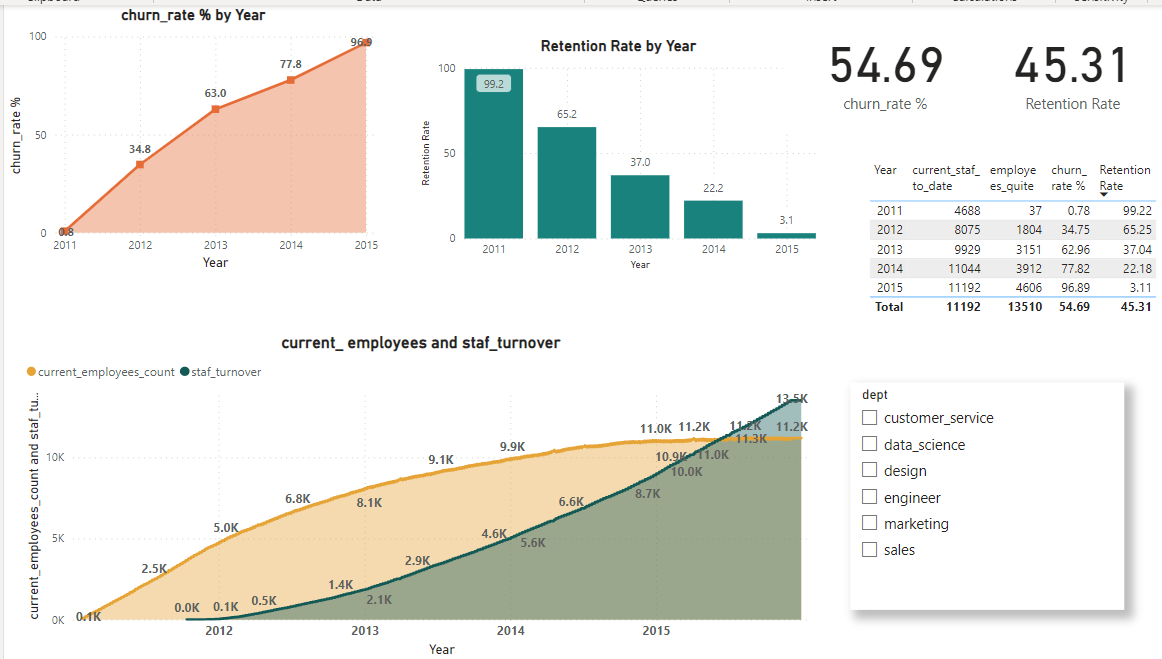Toggle the sales department checkbox
Viewport: 1162px width, 659px height.
(869, 549)
